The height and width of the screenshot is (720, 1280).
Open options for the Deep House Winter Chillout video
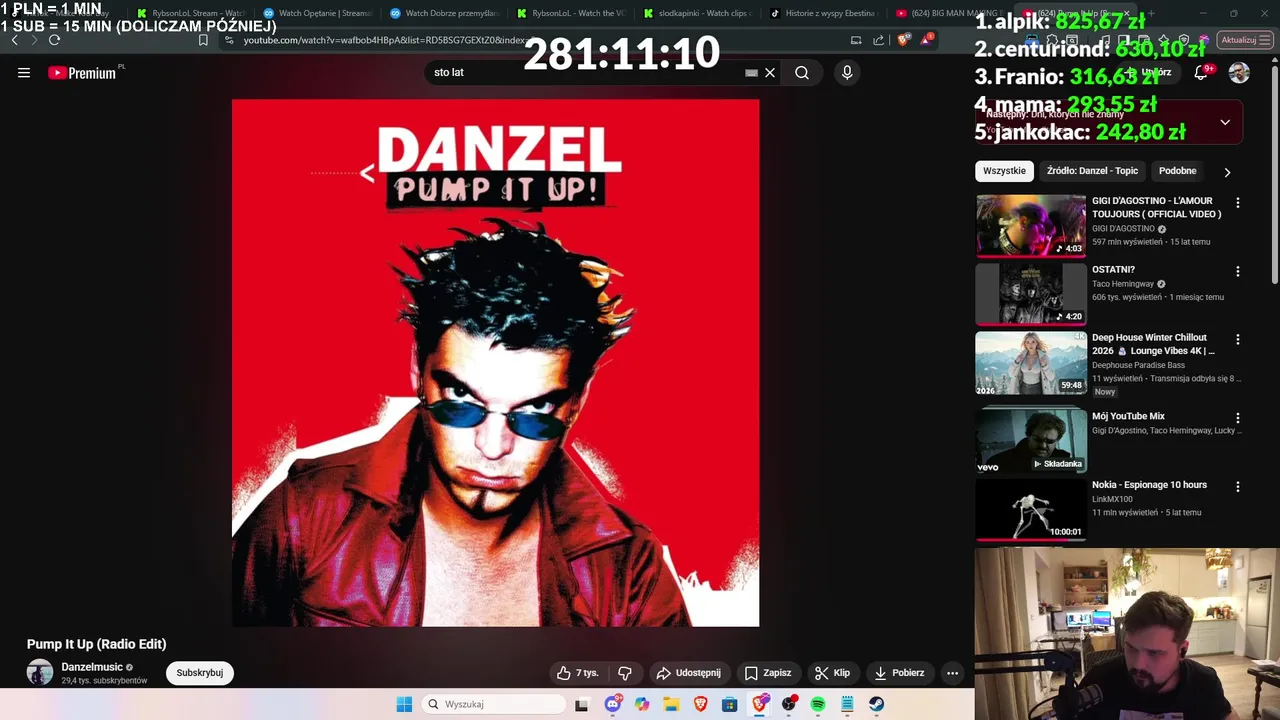[x=1238, y=340]
